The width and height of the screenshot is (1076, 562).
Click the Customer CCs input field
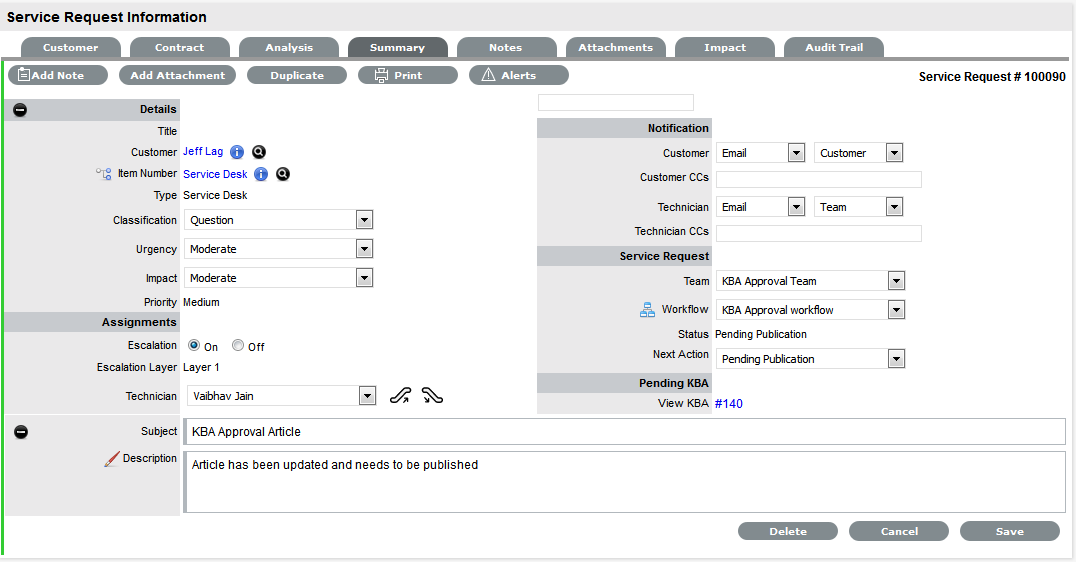pos(818,180)
